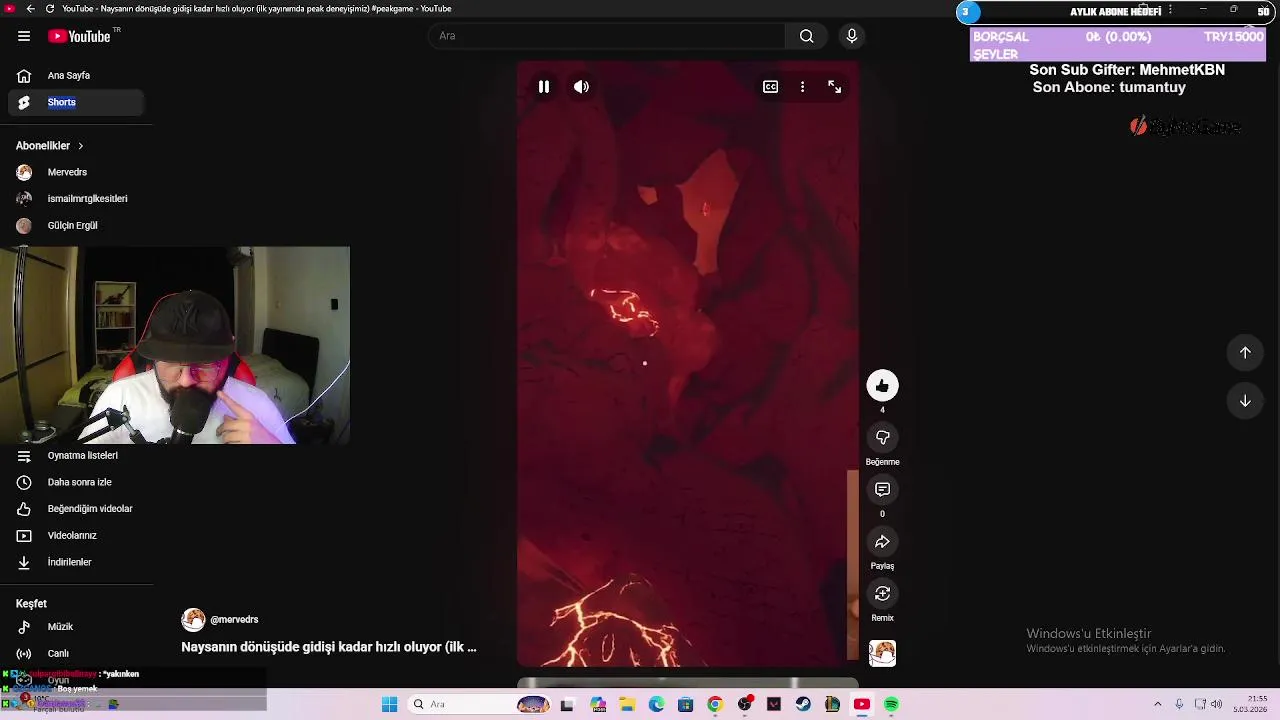The width and height of the screenshot is (1280, 720).
Task: Open Google Chrome from the taskbar
Action: 714,704
